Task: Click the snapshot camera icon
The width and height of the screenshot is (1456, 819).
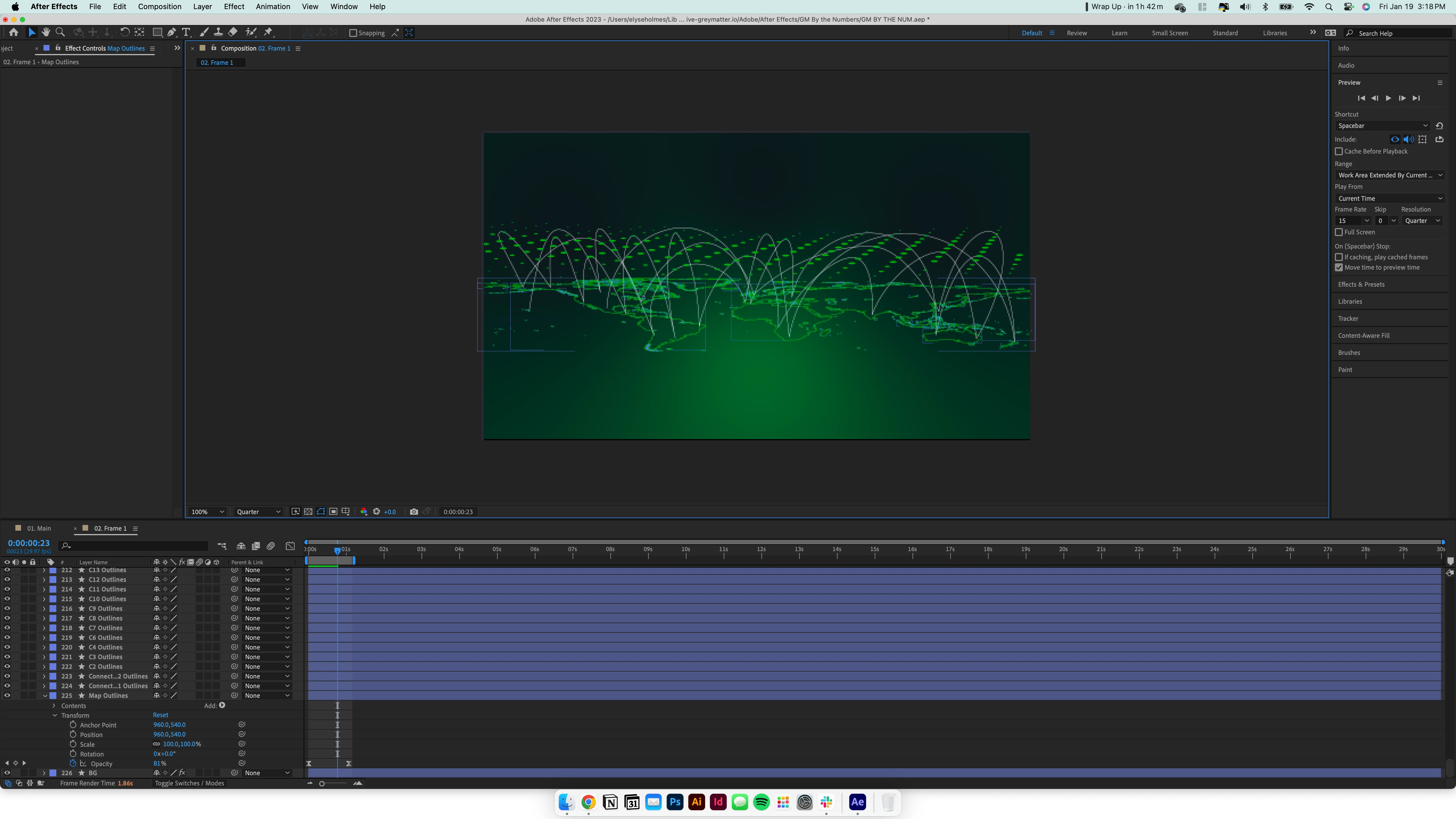Action: [414, 512]
